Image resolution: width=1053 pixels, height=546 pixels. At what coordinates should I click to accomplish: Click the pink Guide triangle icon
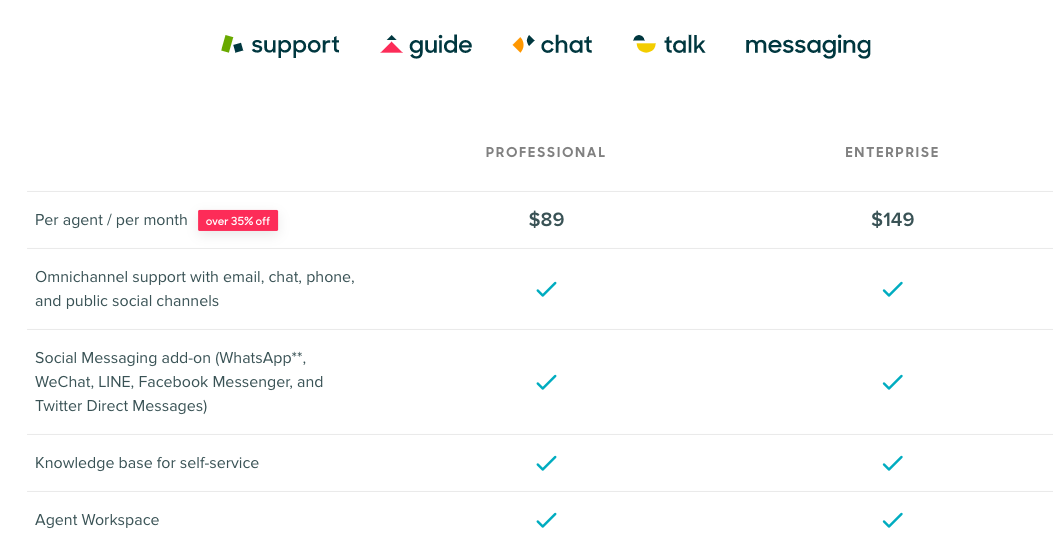(391, 44)
